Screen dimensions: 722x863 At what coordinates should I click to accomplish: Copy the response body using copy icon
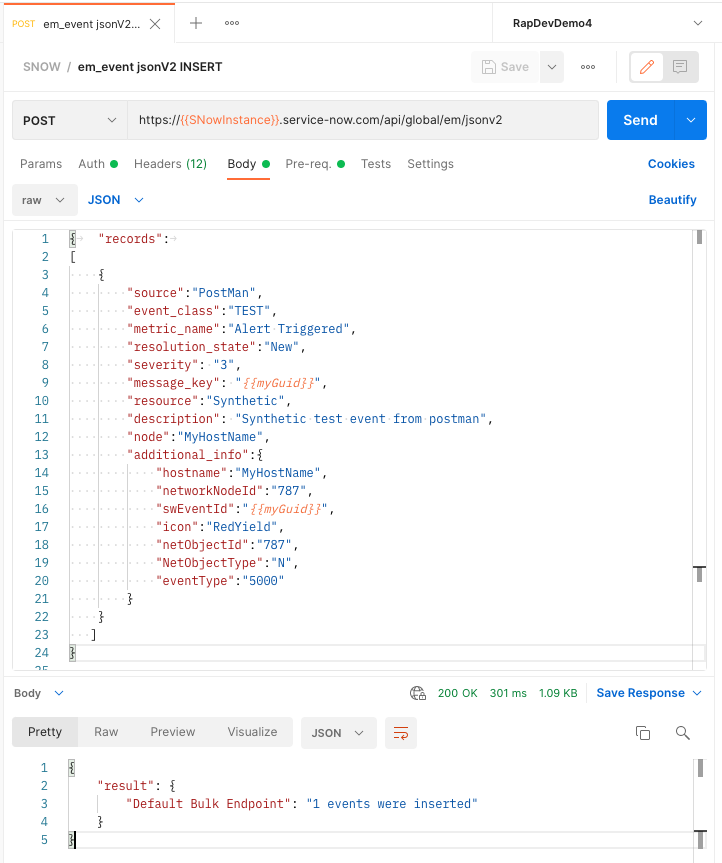pos(643,733)
